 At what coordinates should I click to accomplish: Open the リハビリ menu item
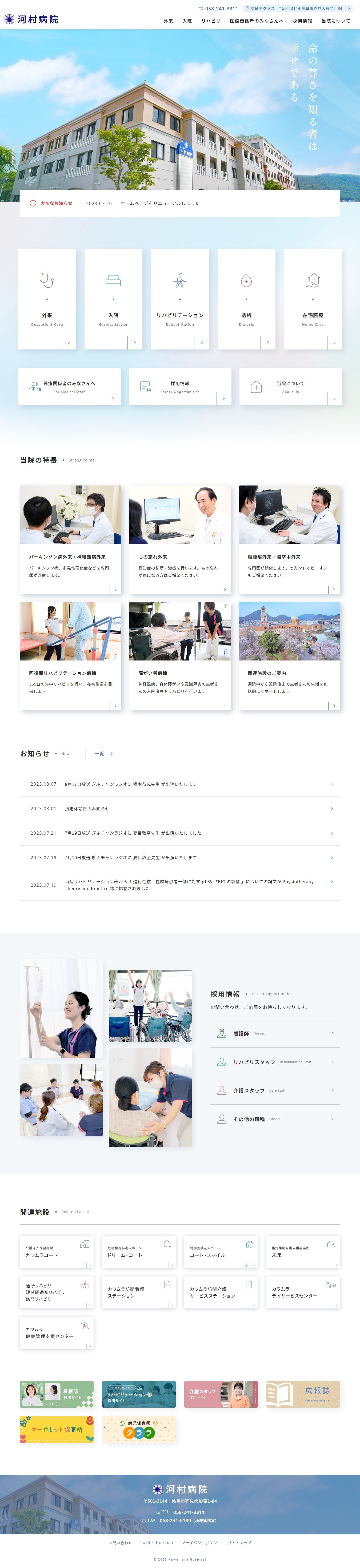(211, 21)
